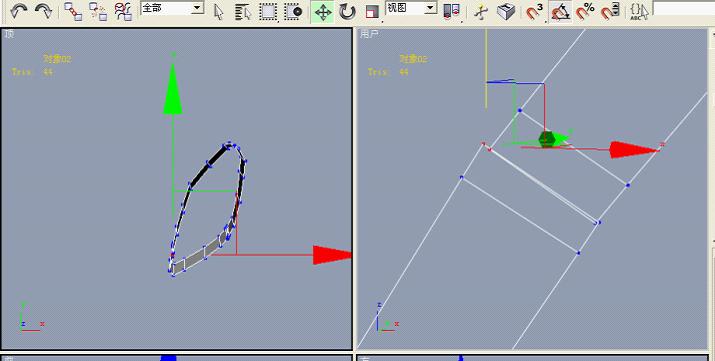This screenshot has height=361, width=715.
Task: Choose the Rectangular Selection Region icon
Action: [268, 12]
